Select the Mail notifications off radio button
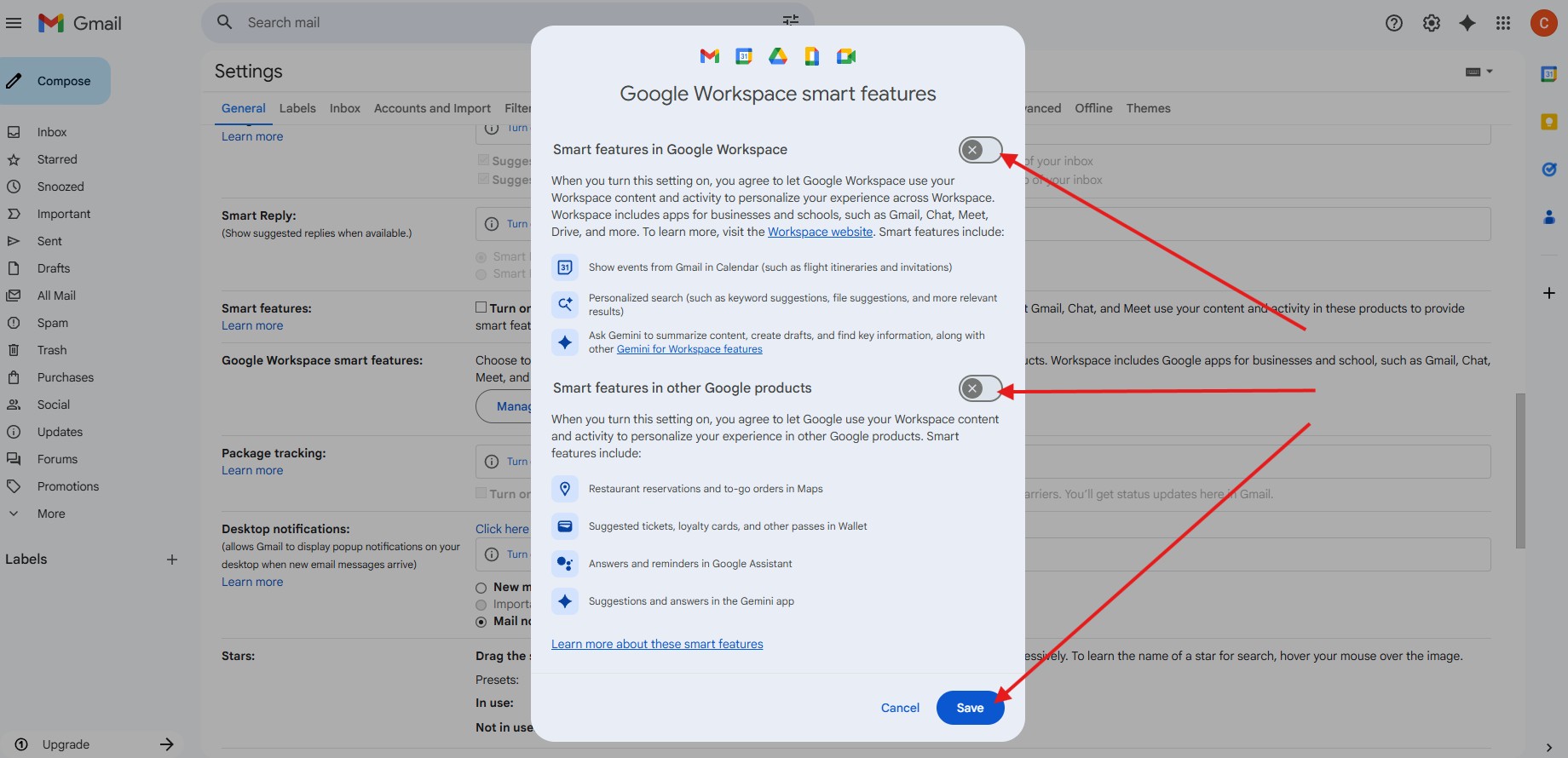 pos(481,622)
